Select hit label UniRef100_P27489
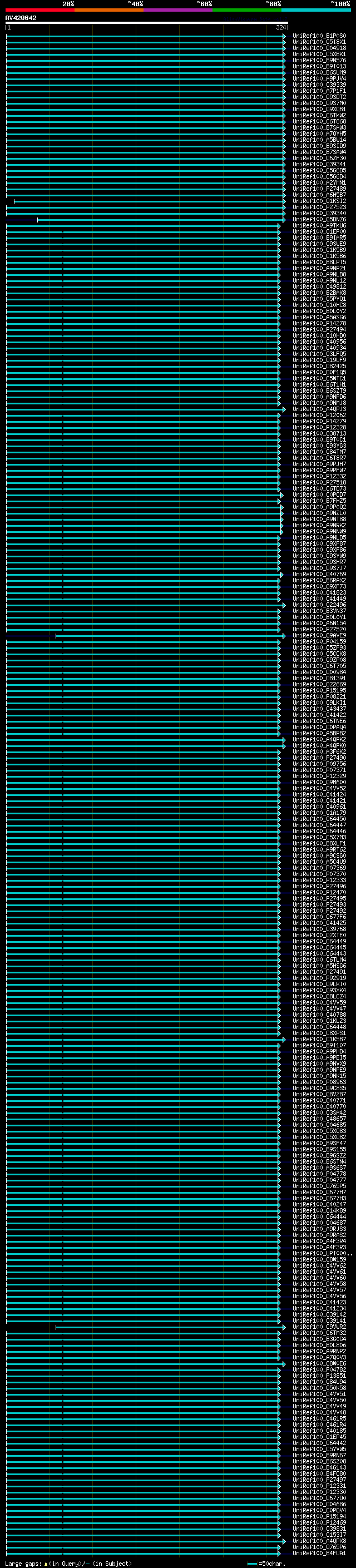 point(319,189)
